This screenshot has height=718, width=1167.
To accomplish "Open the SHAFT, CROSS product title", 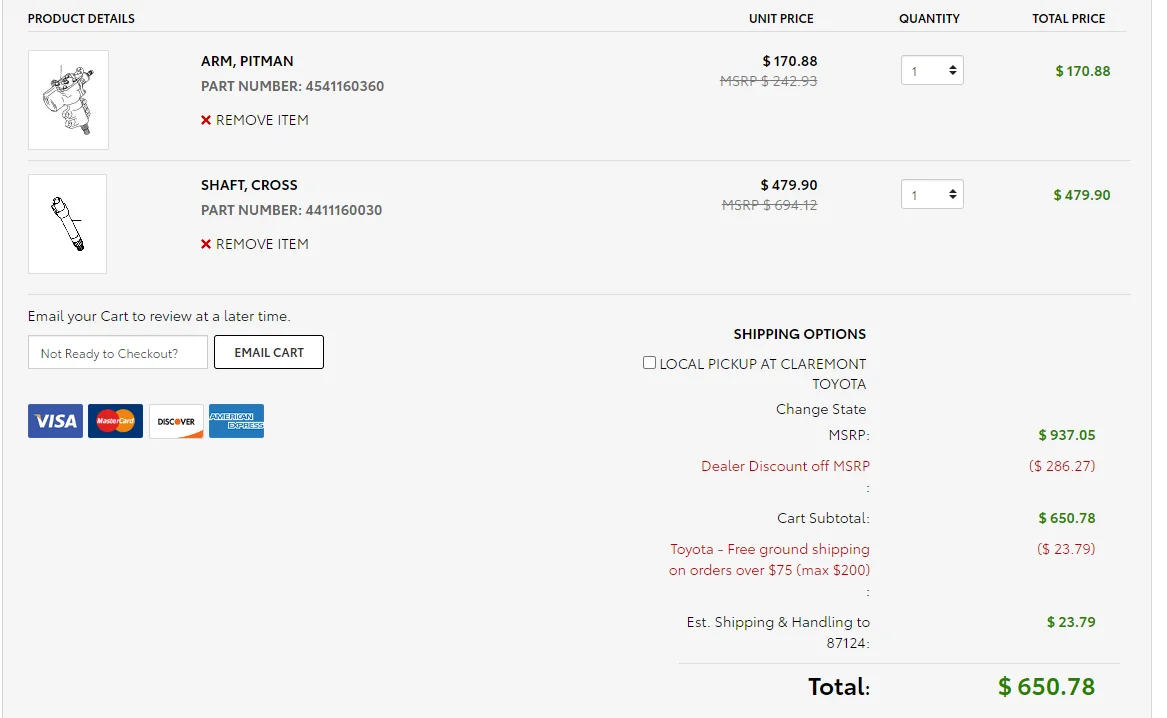I will 249,185.
